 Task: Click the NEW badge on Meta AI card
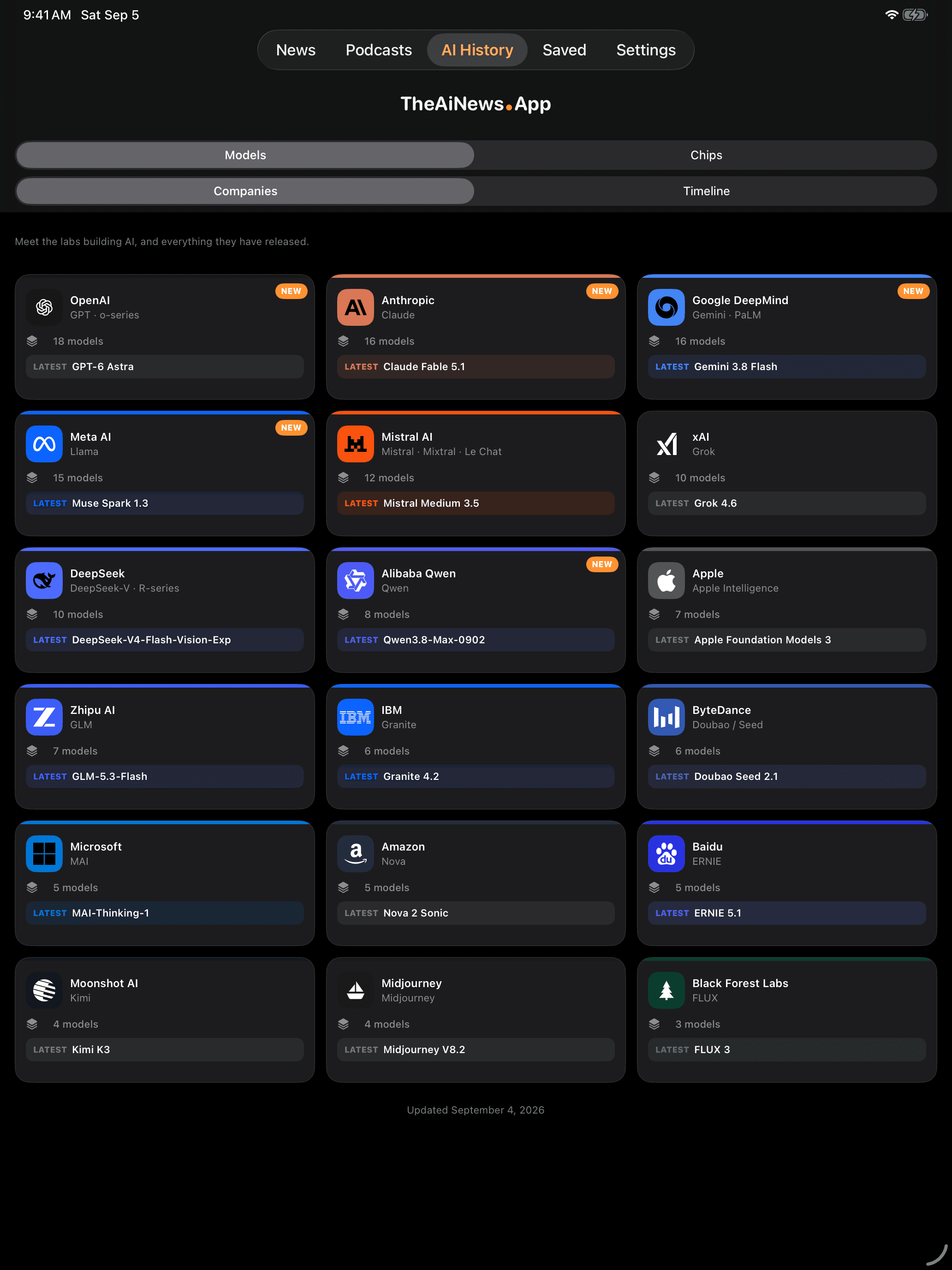[x=291, y=428]
